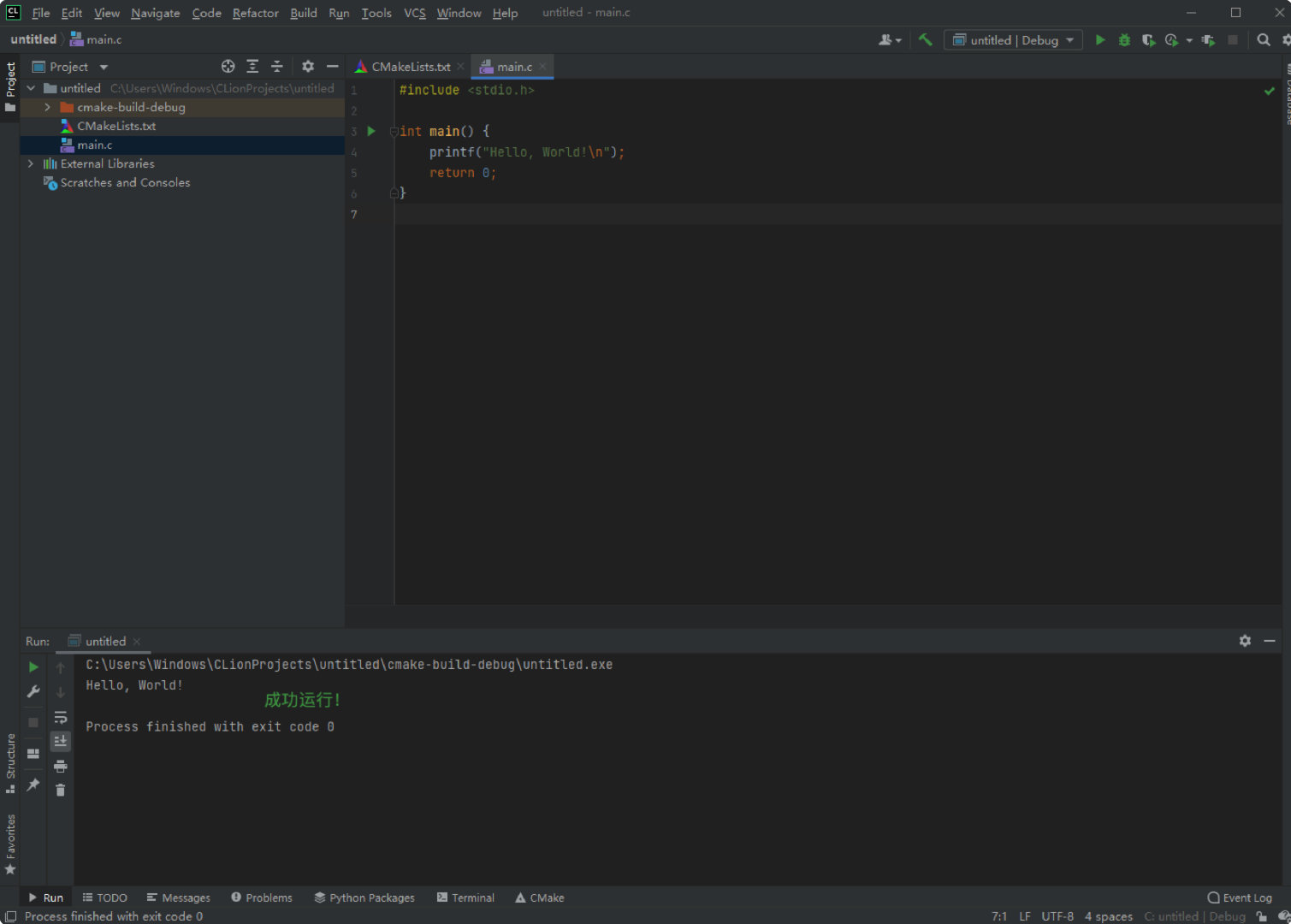1291x924 pixels.
Task: Click the Build hammer icon in toolbar
Action: 925,39
